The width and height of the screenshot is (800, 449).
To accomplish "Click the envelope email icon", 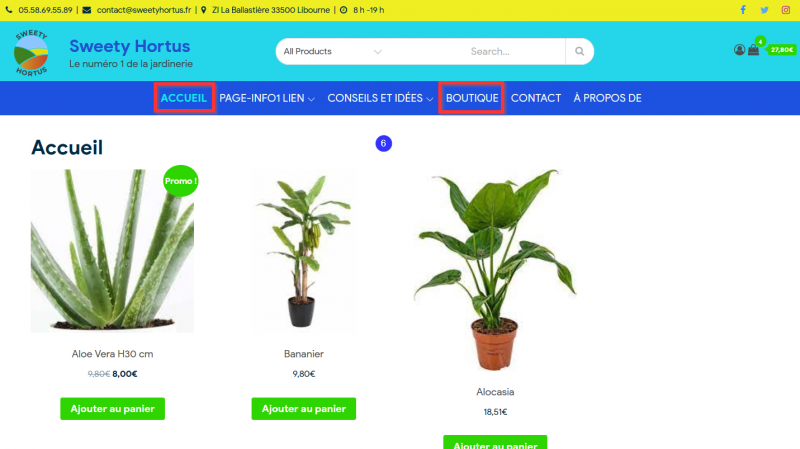I will click(87, 10).
